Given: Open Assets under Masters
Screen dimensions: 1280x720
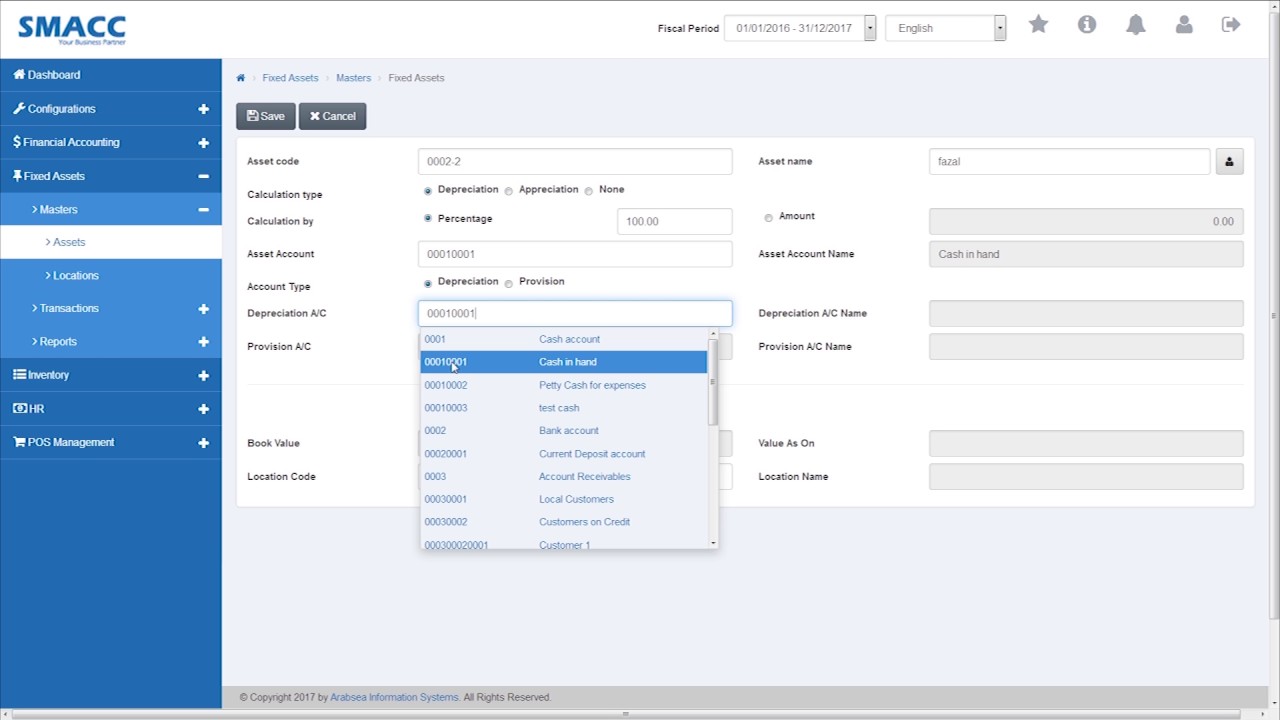Looking at the screenshot, I should pyautogui.click(x=110, y=242).
